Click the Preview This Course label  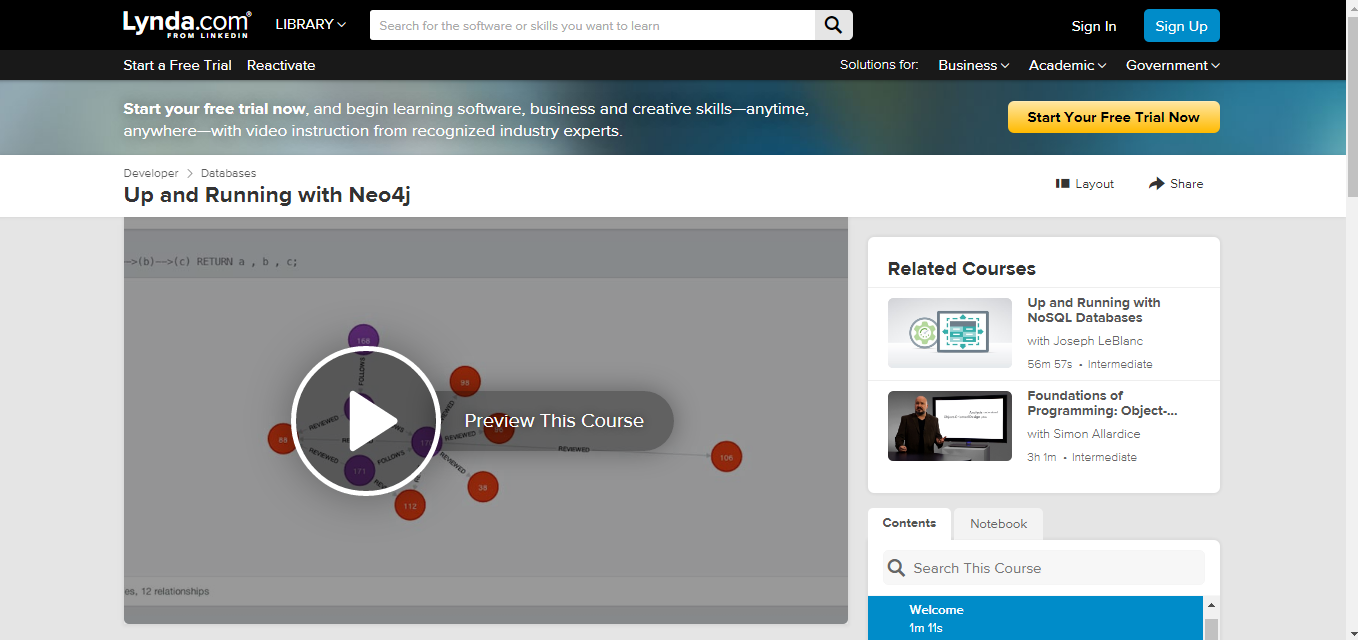tap(554, 421)
